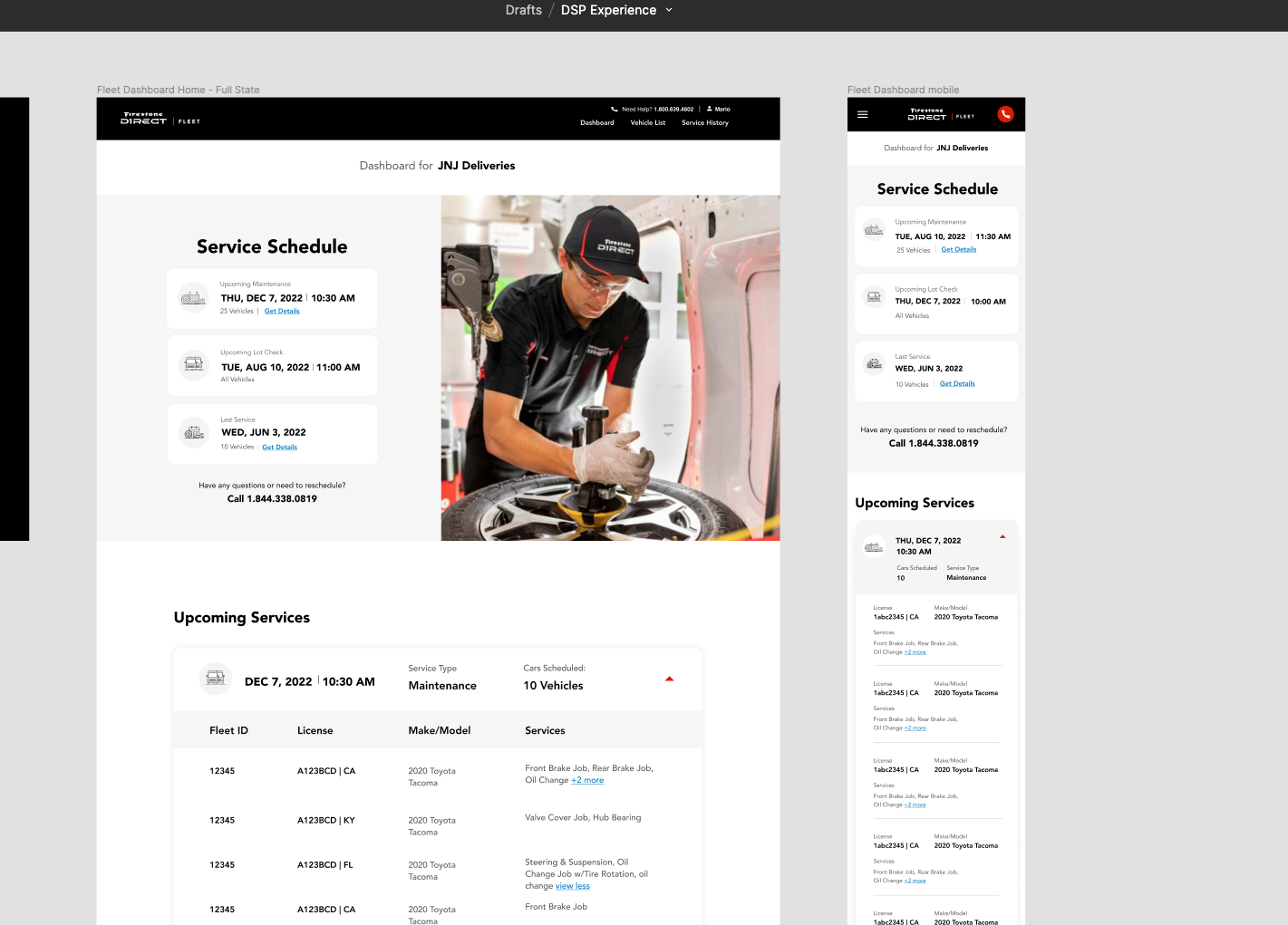1288x925 pixels.
Task: Click the DSP Experience file title
Action: click(x=608, y=10)
